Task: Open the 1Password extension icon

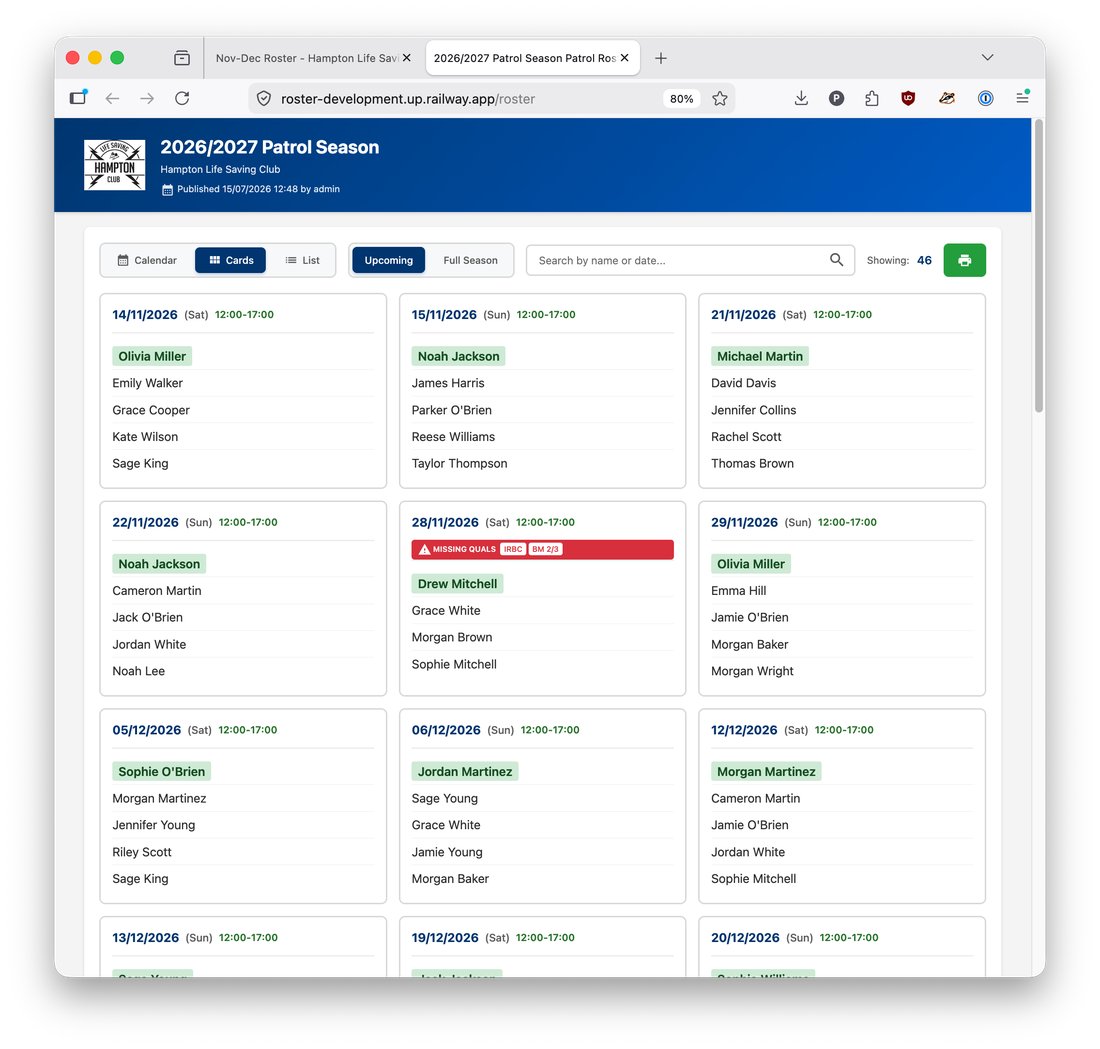Action: (985, 98)
